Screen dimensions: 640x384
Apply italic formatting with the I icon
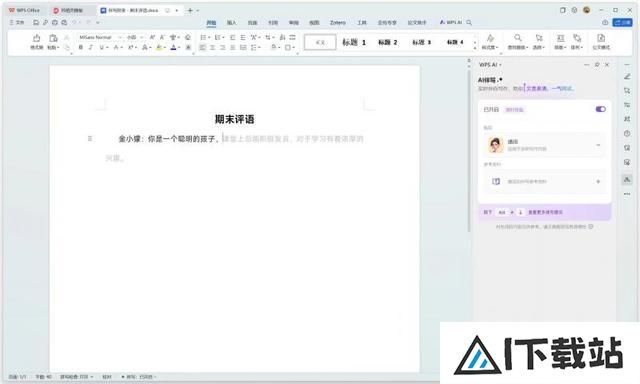click(91, 47)
